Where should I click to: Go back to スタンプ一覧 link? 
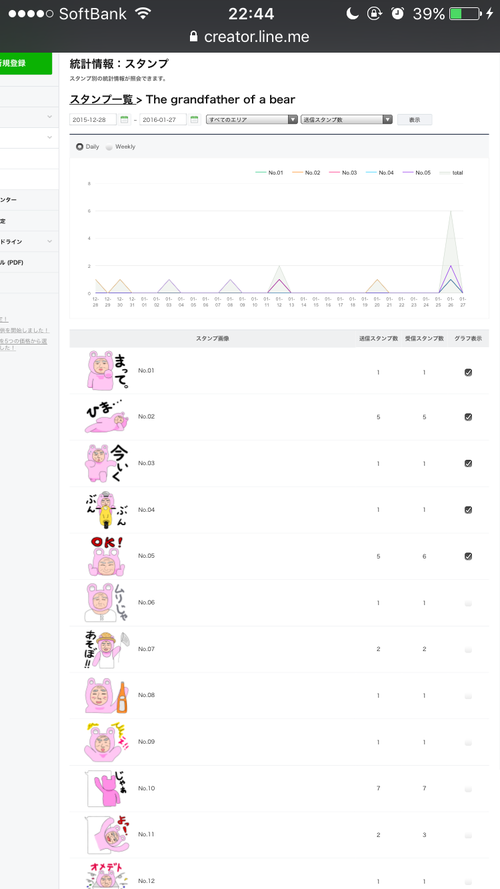[102, 99]
